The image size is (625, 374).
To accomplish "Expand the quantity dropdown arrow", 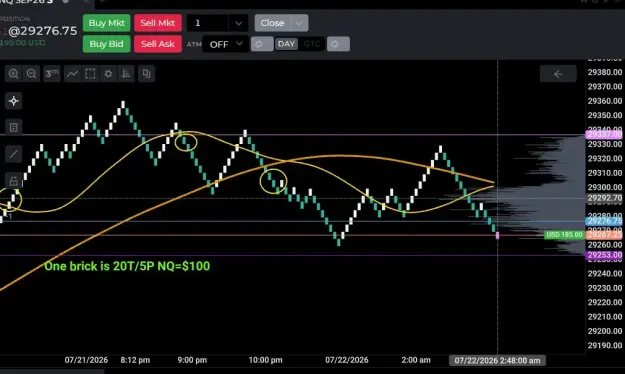I will click(238, 23).
